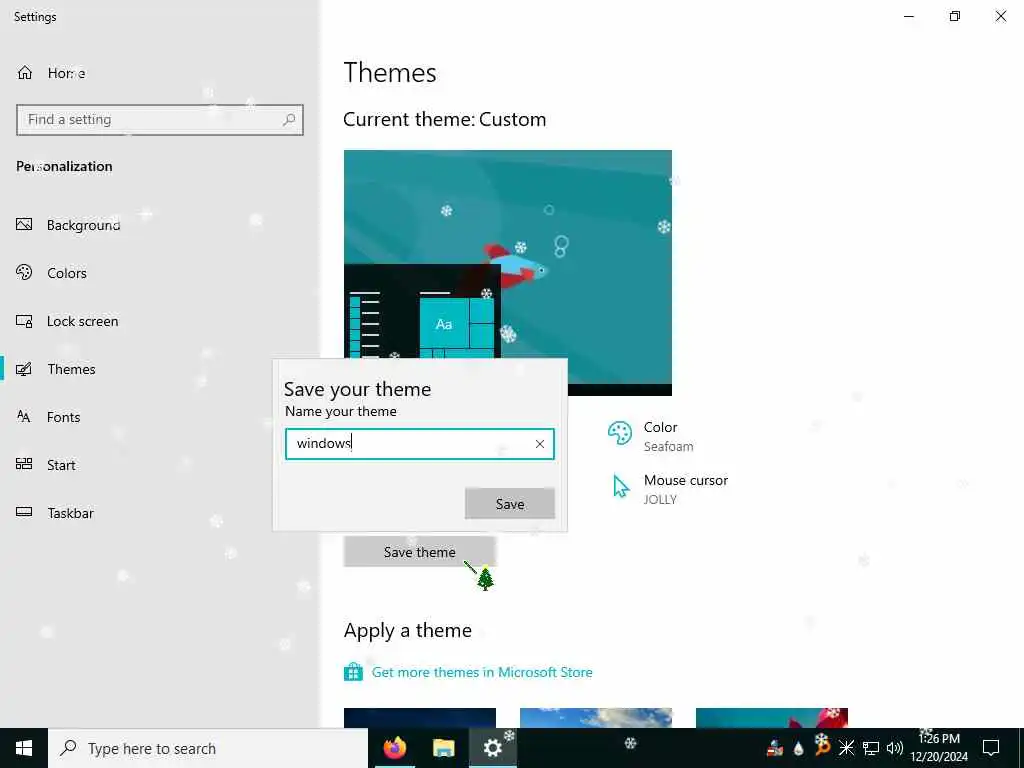Image resolution: width=1024 pixels, height=768 pixels.
Task: Go to Home in Settings
Action: click(x=66, y=73)
